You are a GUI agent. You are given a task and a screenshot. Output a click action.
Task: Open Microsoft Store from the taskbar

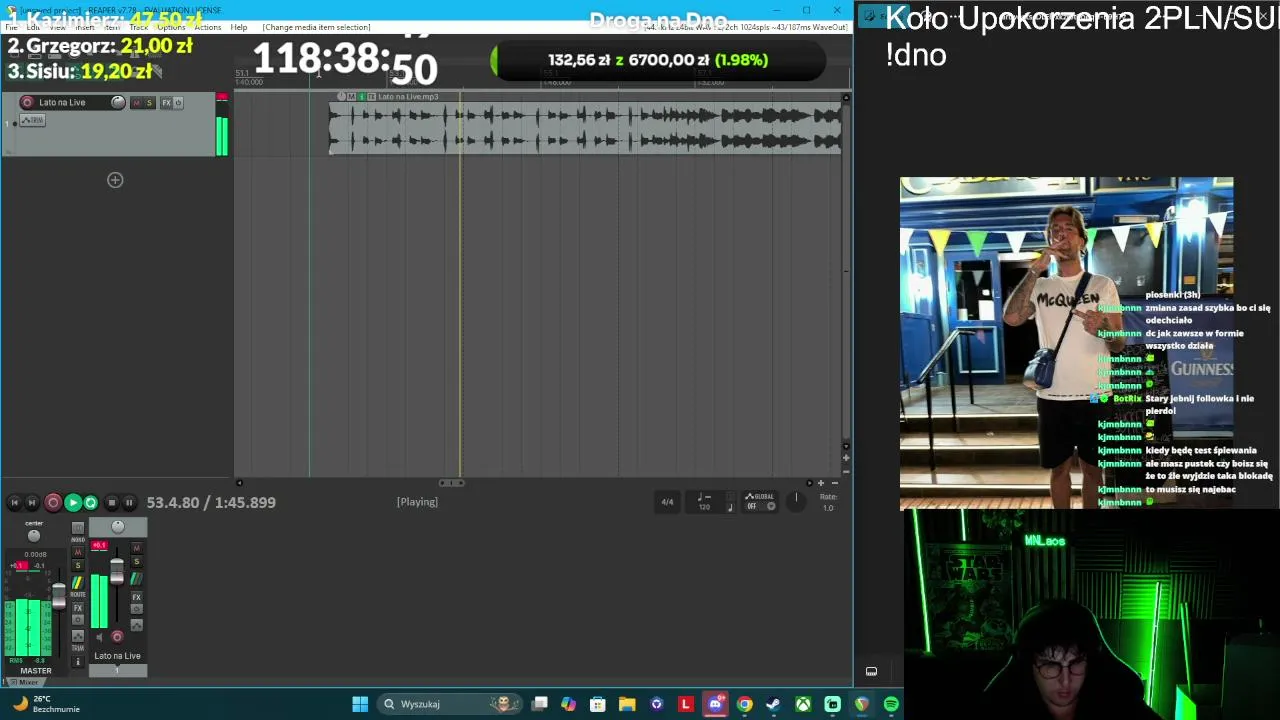[598, 704]
